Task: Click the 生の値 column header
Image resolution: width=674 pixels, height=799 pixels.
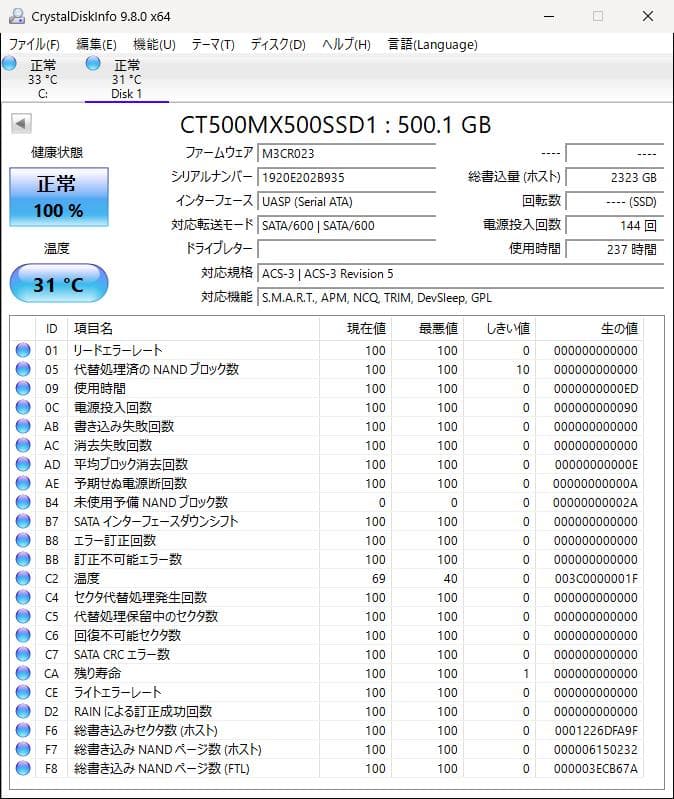Action: tap(589, 329)
